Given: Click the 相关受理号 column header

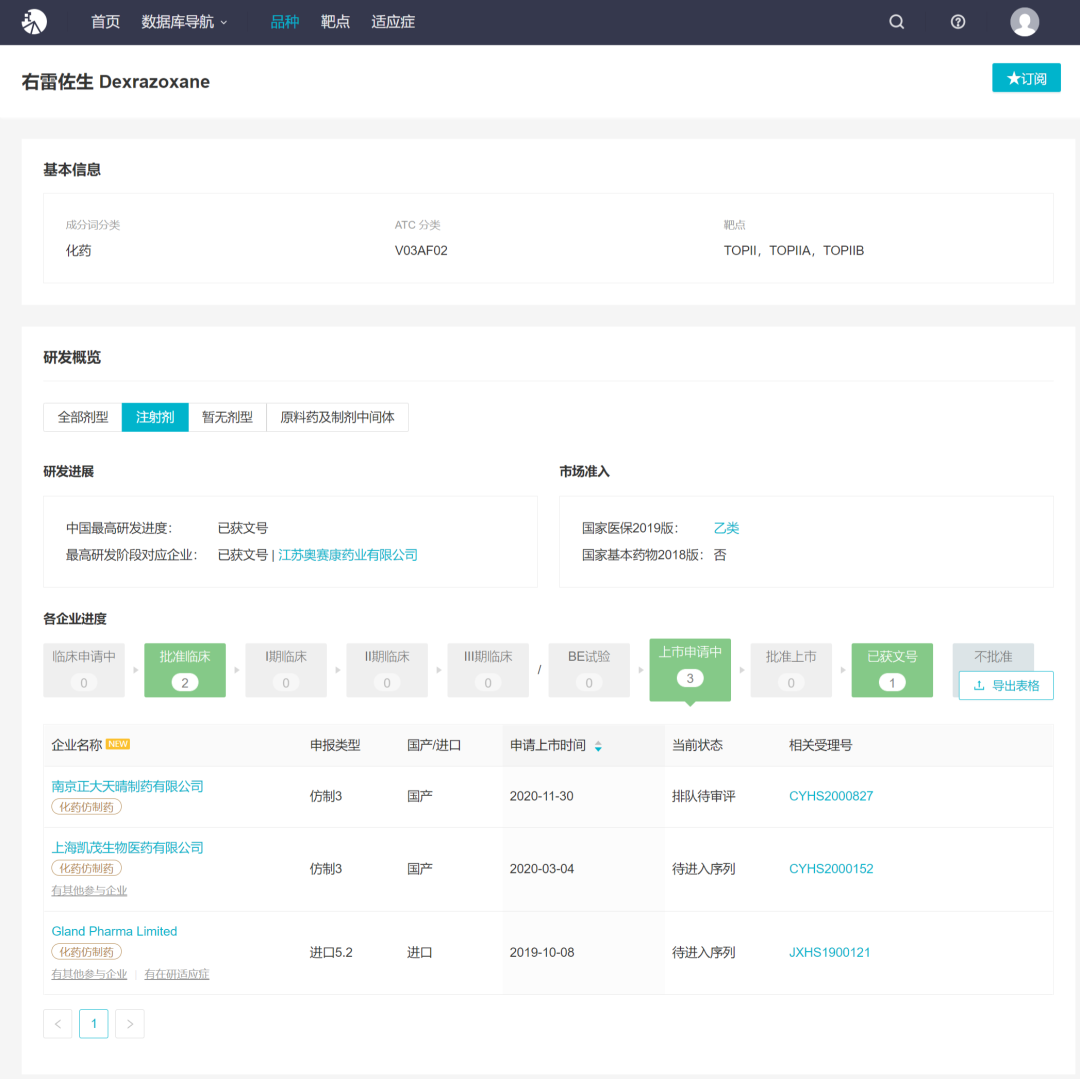Looking at the screenshot, I should point(820,745).
